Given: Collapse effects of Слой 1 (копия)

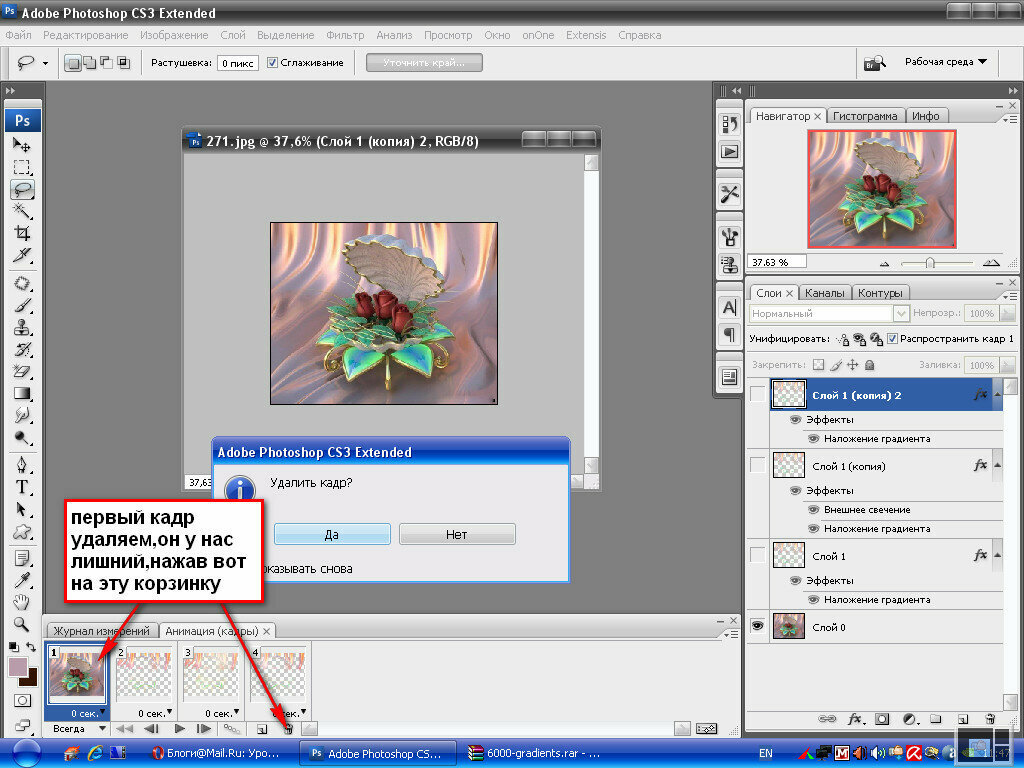Looking at the screenshot, I should coord(997,465).
